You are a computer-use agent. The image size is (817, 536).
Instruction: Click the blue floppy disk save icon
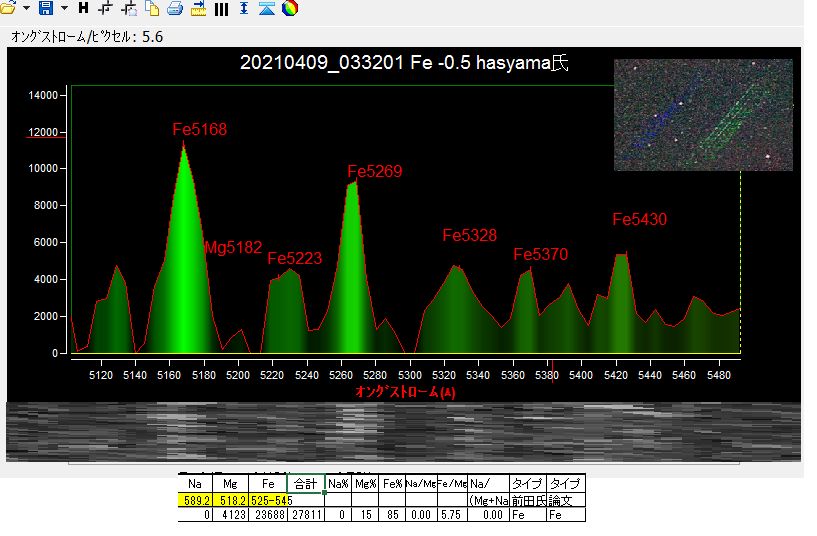click(45, 8)
